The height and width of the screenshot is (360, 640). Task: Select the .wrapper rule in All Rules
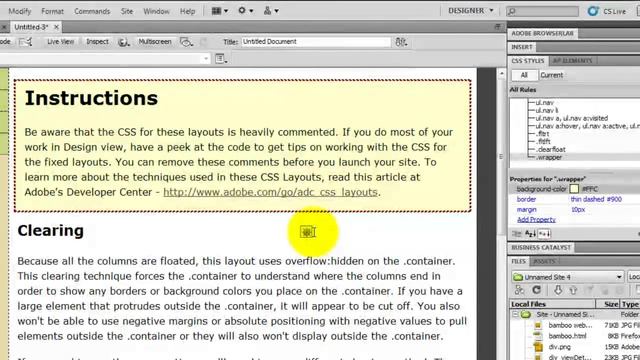(x=549, y=157)
